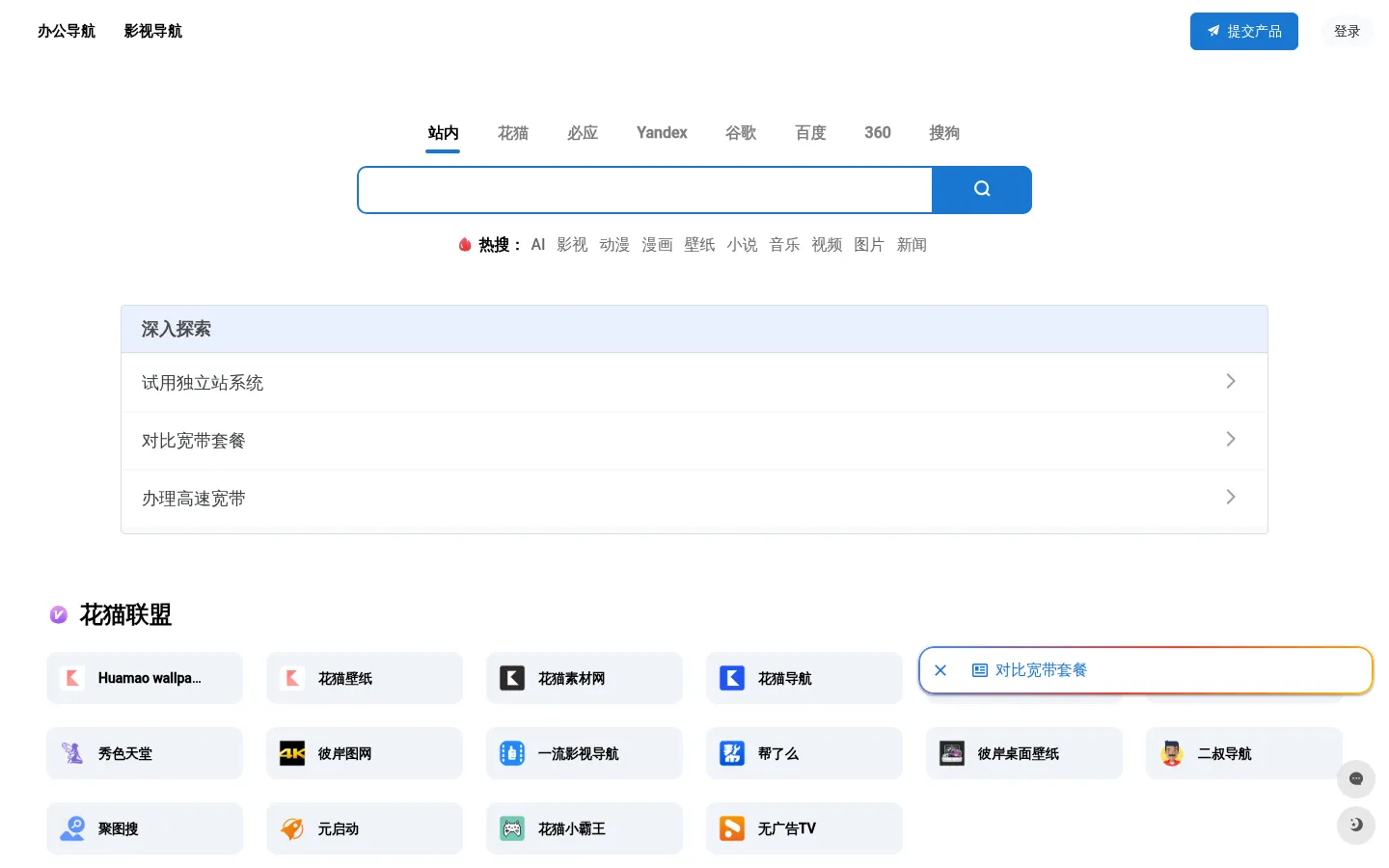The height and width of the screenshot is (868, 1389).
Task: Click hot search term 动漫
Action: [614, 245]
